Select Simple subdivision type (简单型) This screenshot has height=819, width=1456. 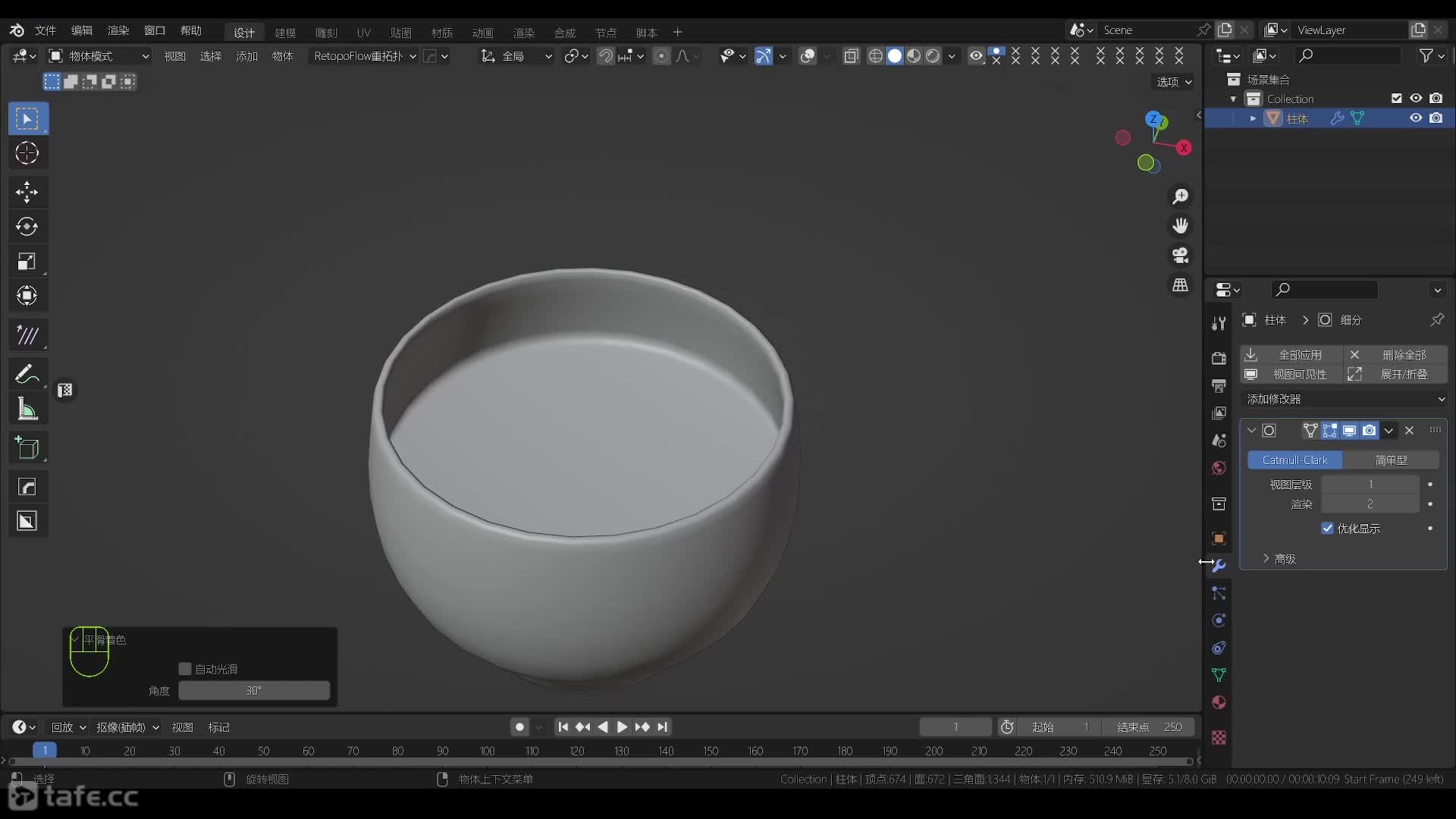coord(1391,460)
